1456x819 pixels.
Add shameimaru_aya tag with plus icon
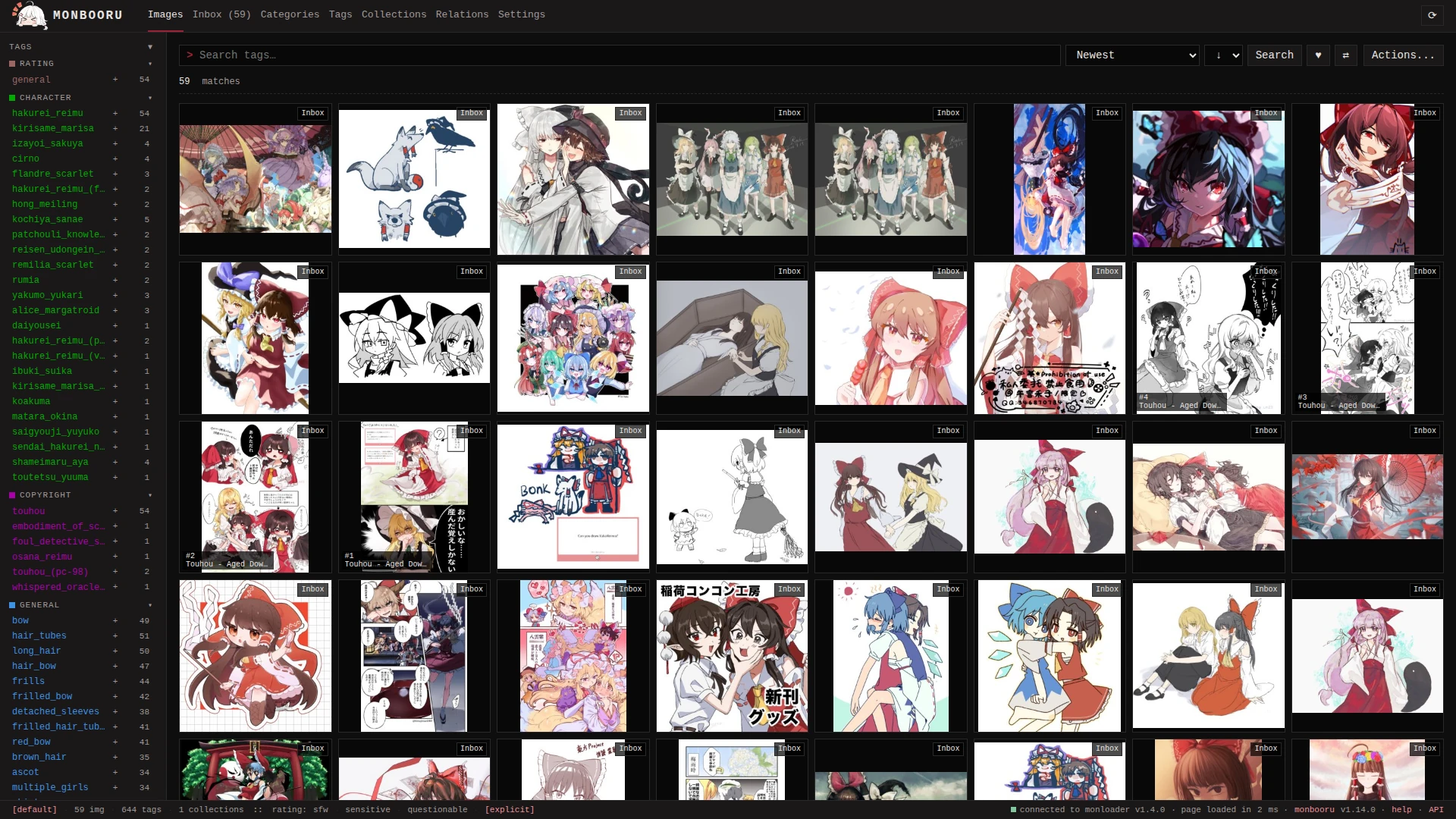(115, 462)
